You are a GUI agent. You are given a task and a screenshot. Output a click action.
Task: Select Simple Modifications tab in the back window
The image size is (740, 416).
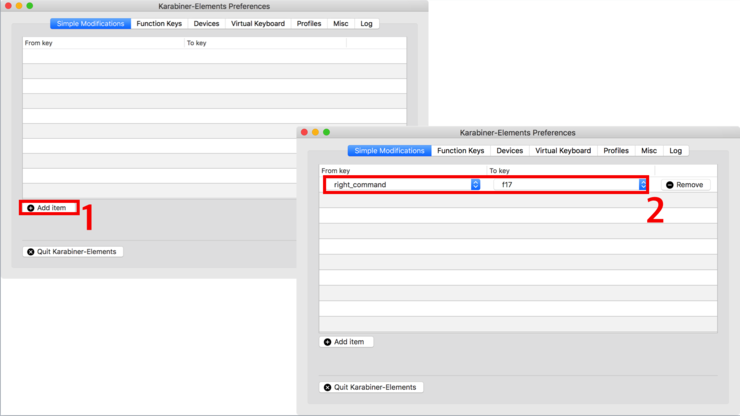(x=90, y=24)
